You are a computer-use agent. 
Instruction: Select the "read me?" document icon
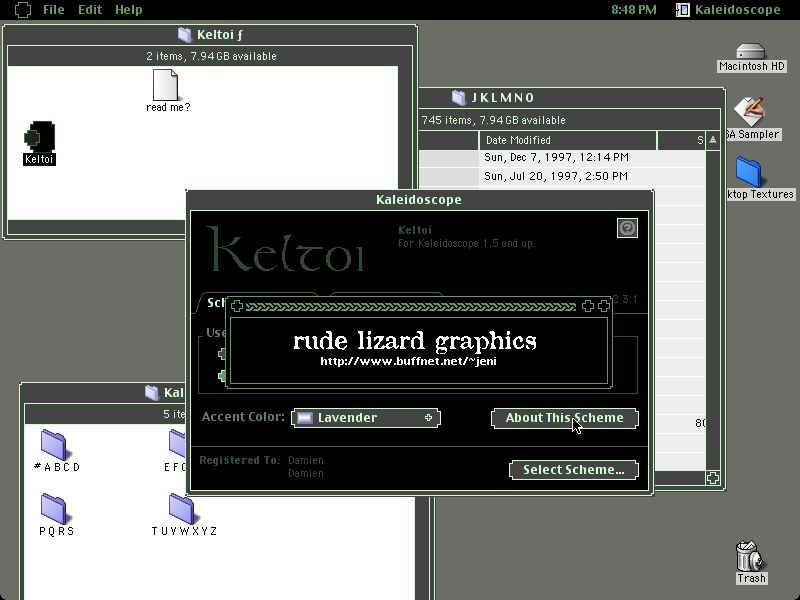pyautogui.click(x=166, y=85)
